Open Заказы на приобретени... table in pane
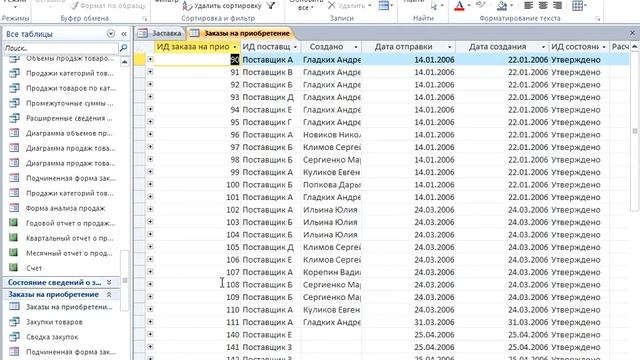This screenshot has width=640, height=360. [x=61, y=307]
